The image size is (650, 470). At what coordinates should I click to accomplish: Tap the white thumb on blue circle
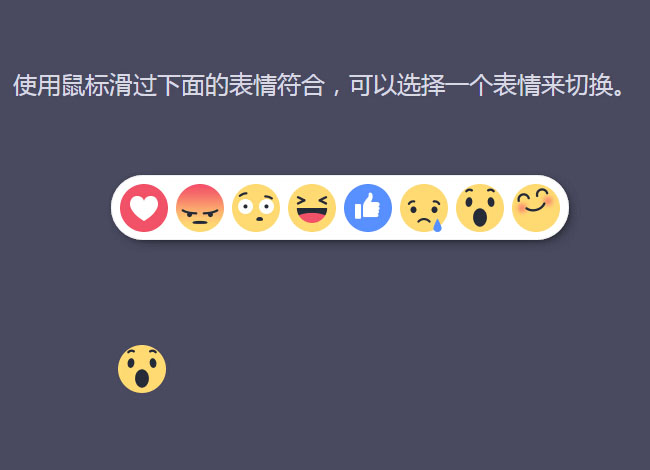[x=367, y=206]
